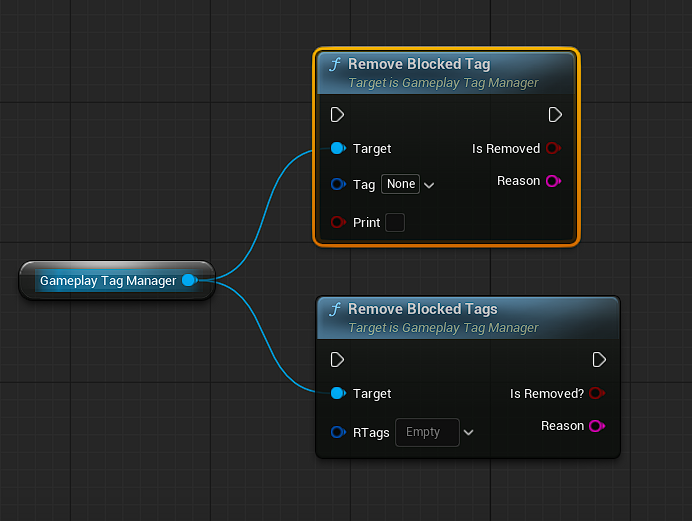Click the Is Removed boolean output pin

552,148
